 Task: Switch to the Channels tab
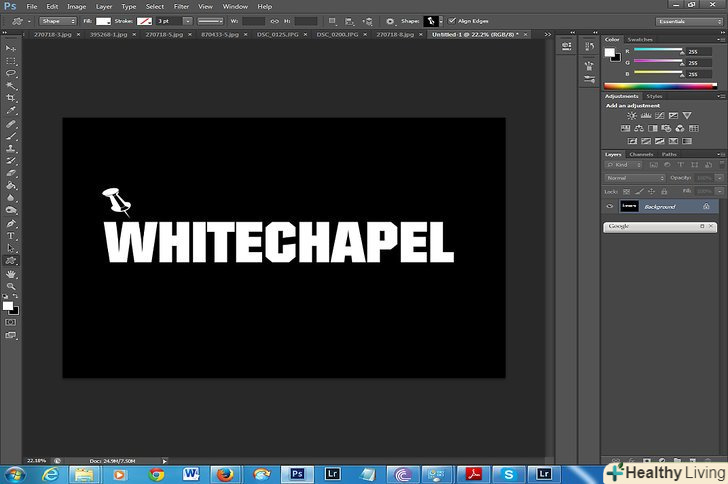[x=641, y=154]
